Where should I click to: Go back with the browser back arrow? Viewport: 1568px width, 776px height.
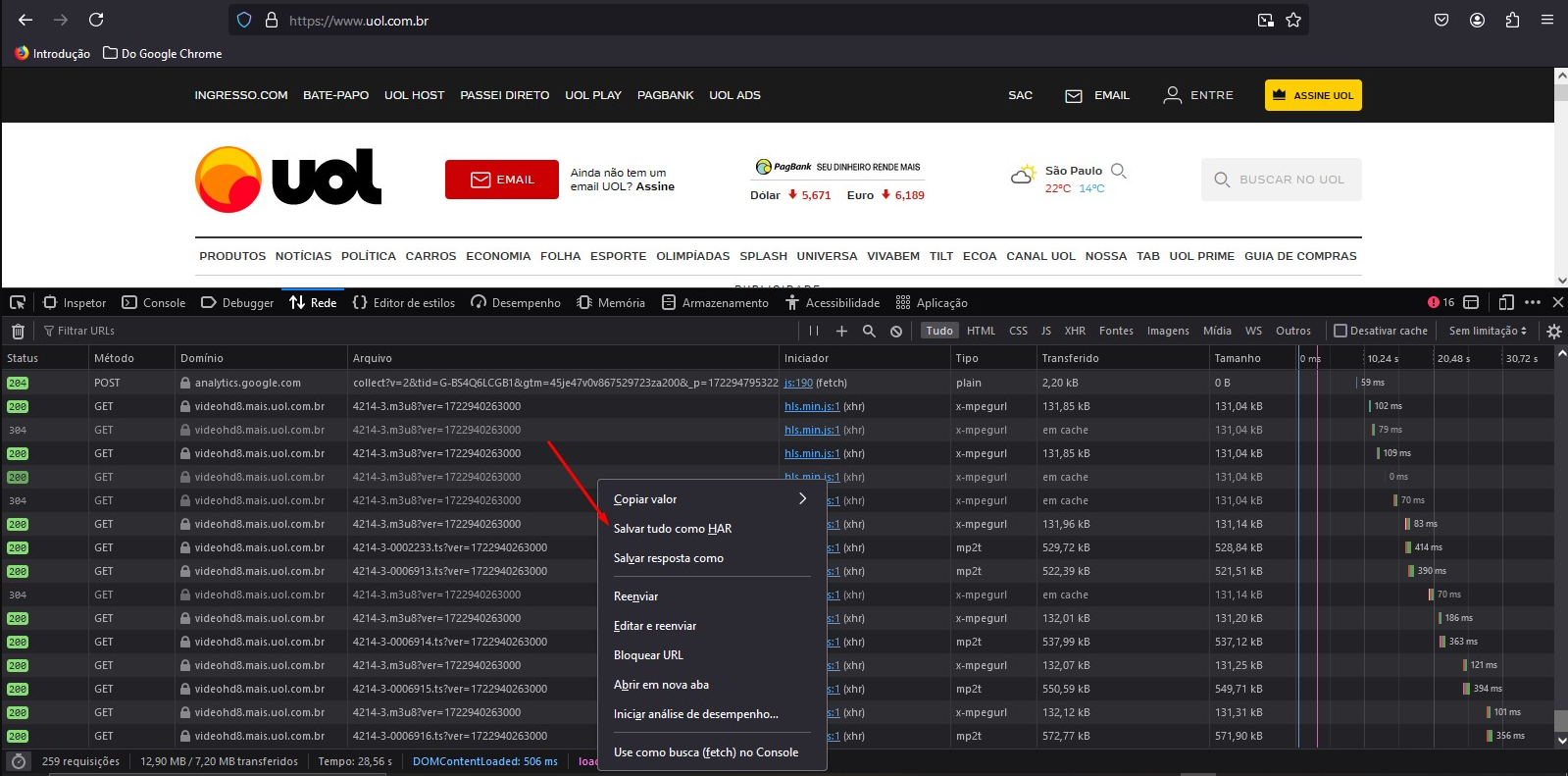click(x=25, y=20)
